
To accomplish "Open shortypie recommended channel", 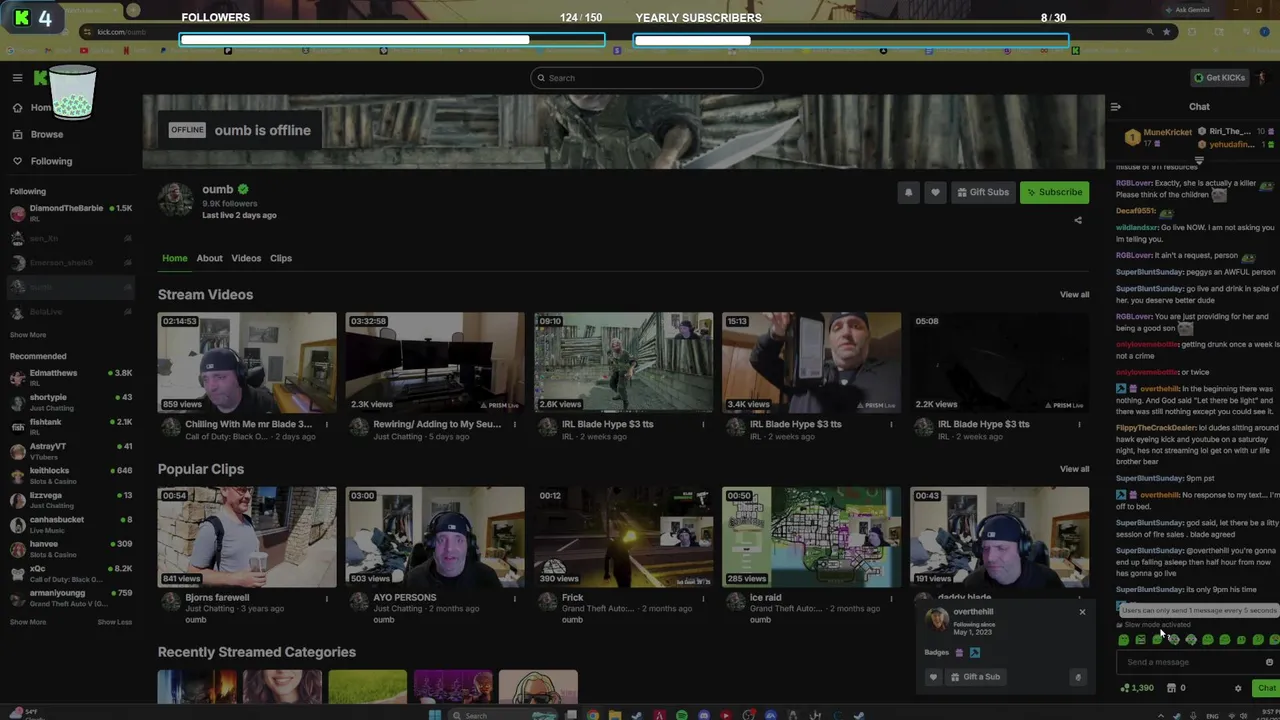I will click(70, 402).
